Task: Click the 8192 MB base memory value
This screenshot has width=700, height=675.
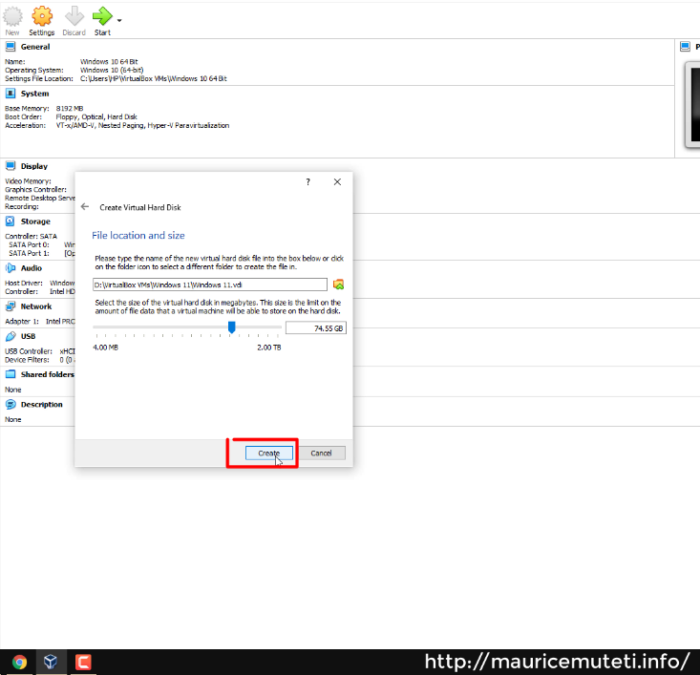Action: pyautogui.click(x=69, y=108)
